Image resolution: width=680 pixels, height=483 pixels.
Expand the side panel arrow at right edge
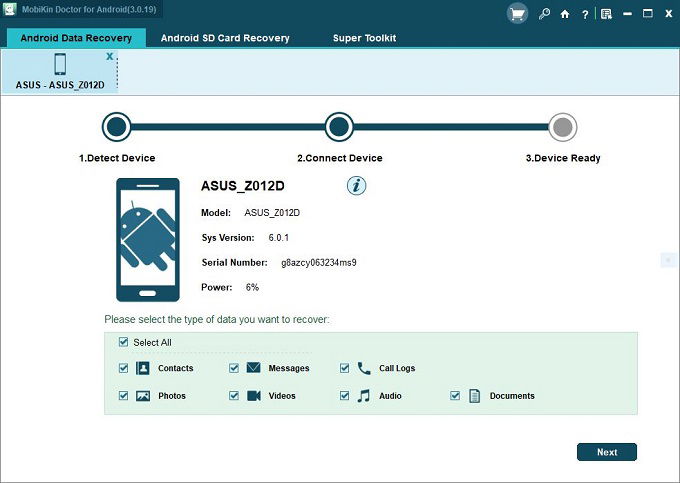tap(668, 260)
